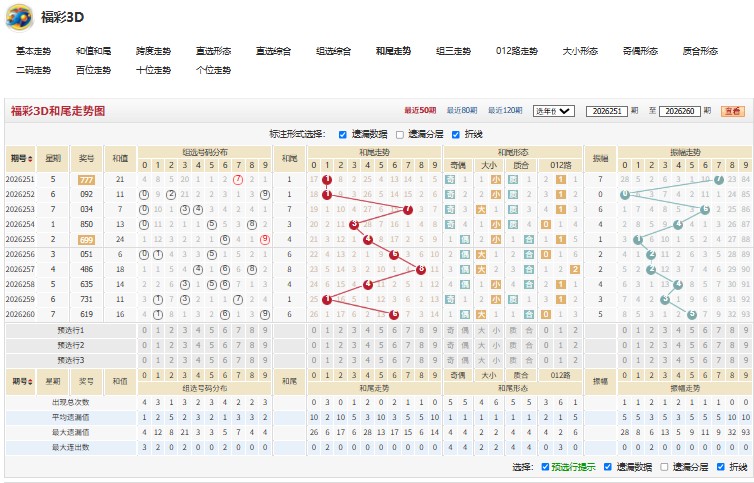Open the 选年份 dropdown
754x483 pixels.
click(553, 111)
